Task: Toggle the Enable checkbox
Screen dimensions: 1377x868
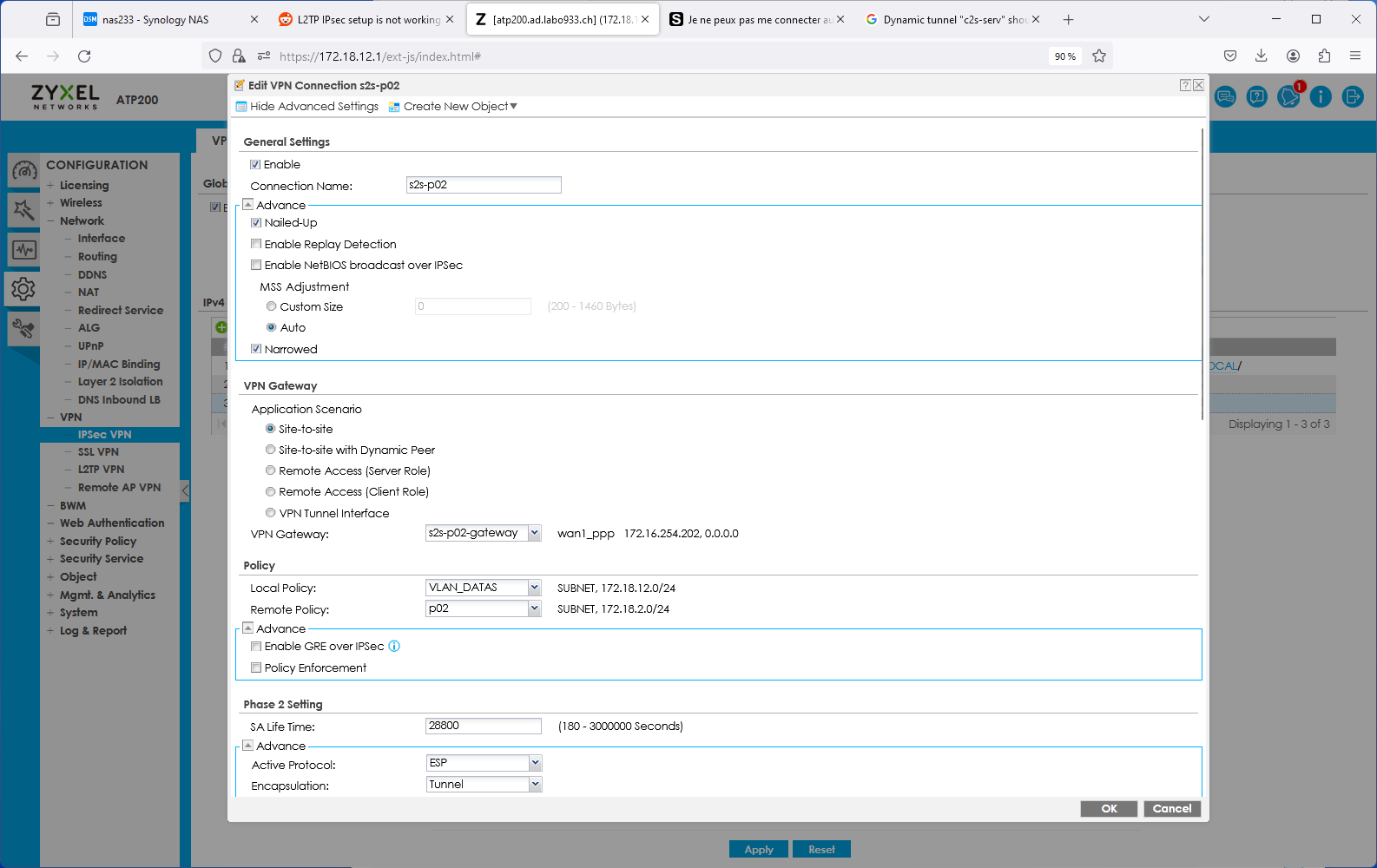Action: (255, 165)
